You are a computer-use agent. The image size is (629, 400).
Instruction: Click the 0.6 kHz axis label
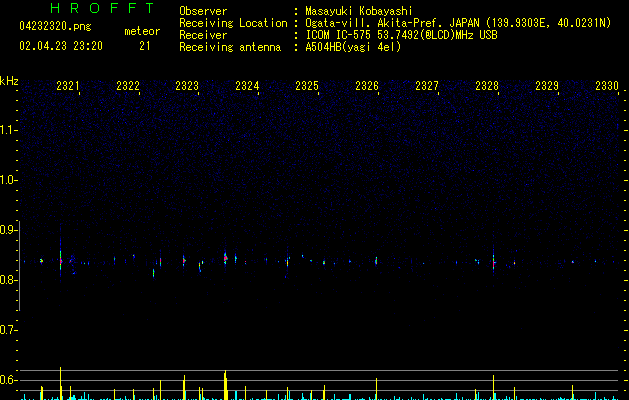(x=8, y=380)
